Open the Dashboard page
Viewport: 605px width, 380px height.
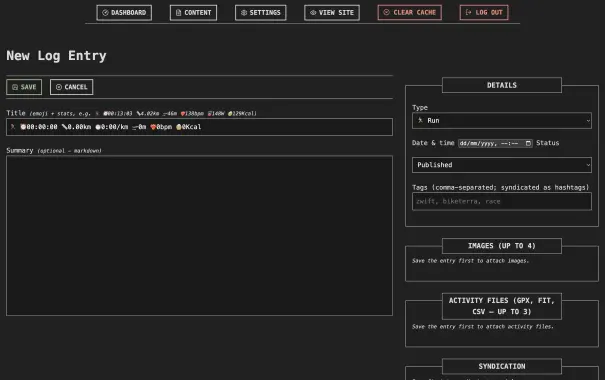coord(124,13)
